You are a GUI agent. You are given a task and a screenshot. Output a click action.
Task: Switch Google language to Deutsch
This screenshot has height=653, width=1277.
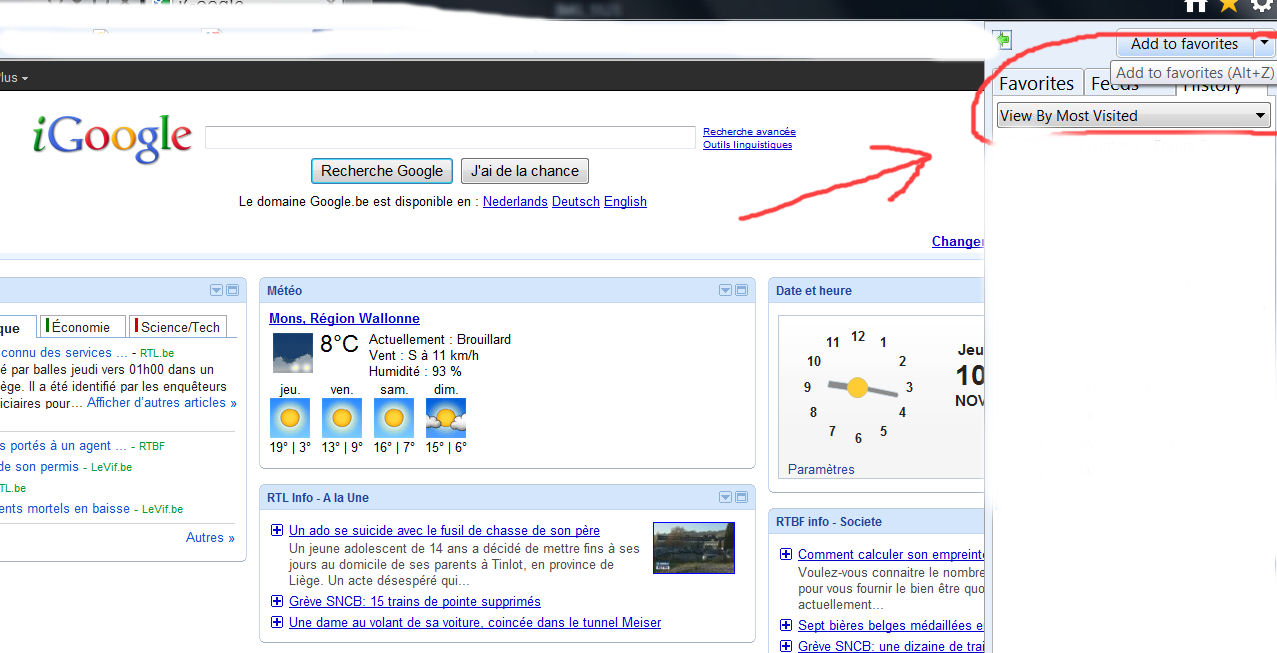coord(576,202)
